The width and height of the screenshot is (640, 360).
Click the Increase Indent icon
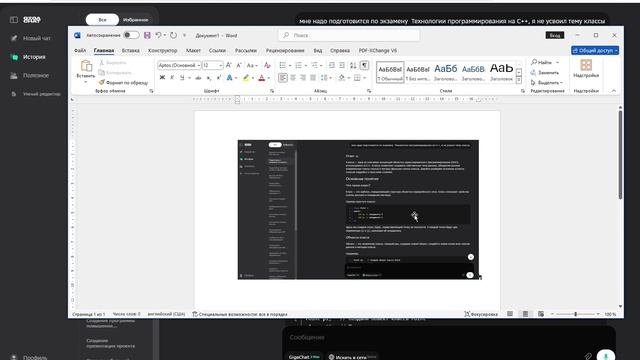point(342,65)
